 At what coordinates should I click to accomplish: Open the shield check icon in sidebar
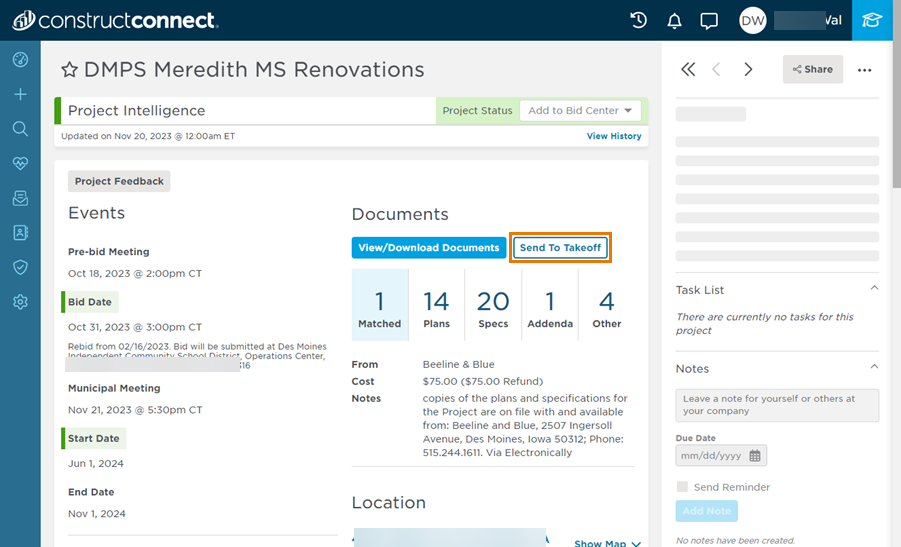pyautogui.click(x=20, y=267)
